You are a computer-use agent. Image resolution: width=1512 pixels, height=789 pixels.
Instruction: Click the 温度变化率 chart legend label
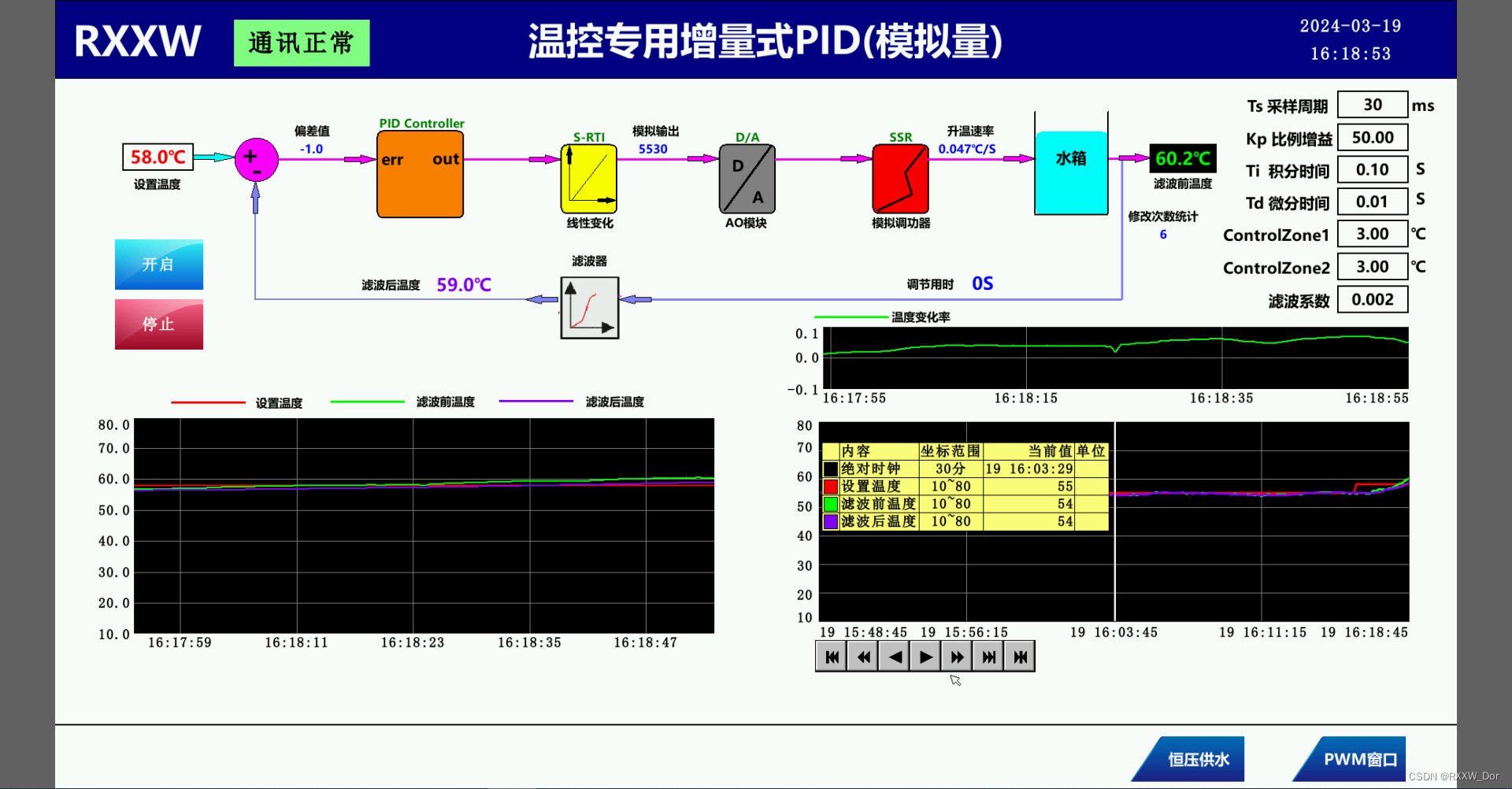pos(921,317)
